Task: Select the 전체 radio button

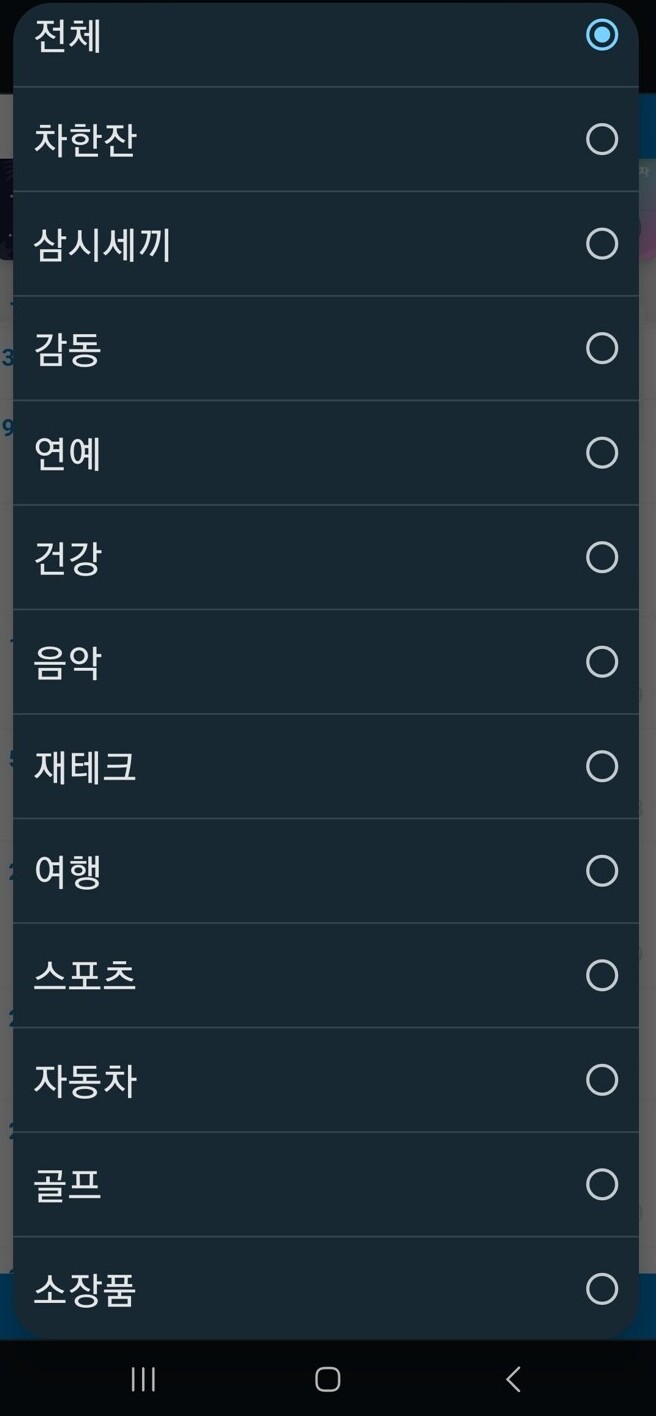Action: tap(601, 36)
